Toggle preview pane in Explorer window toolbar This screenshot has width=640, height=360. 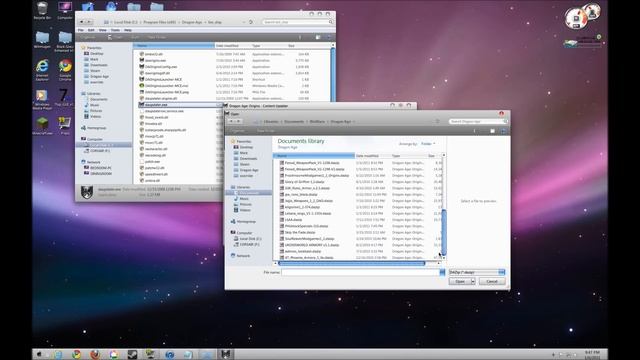(x=318, y=37)
